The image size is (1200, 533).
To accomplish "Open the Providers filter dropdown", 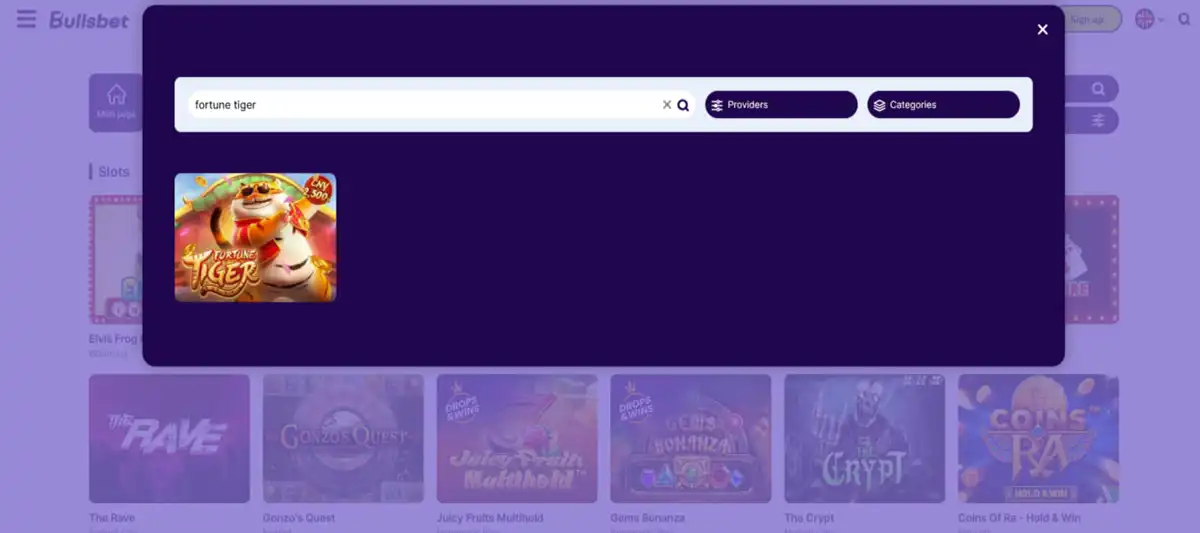I will point(781,105).
